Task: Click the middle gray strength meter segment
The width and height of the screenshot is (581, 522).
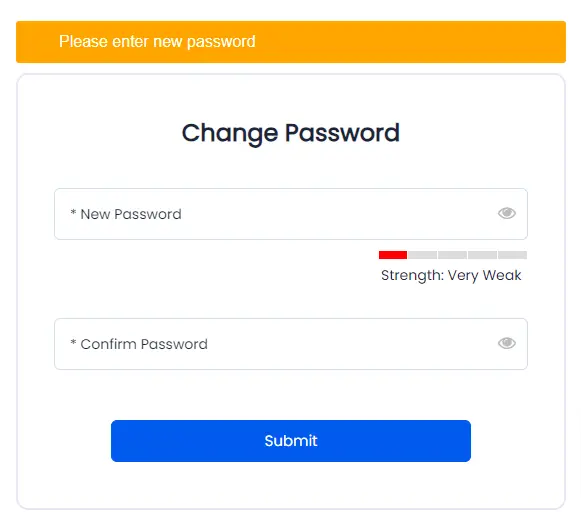Action: (x=452, y=255)
